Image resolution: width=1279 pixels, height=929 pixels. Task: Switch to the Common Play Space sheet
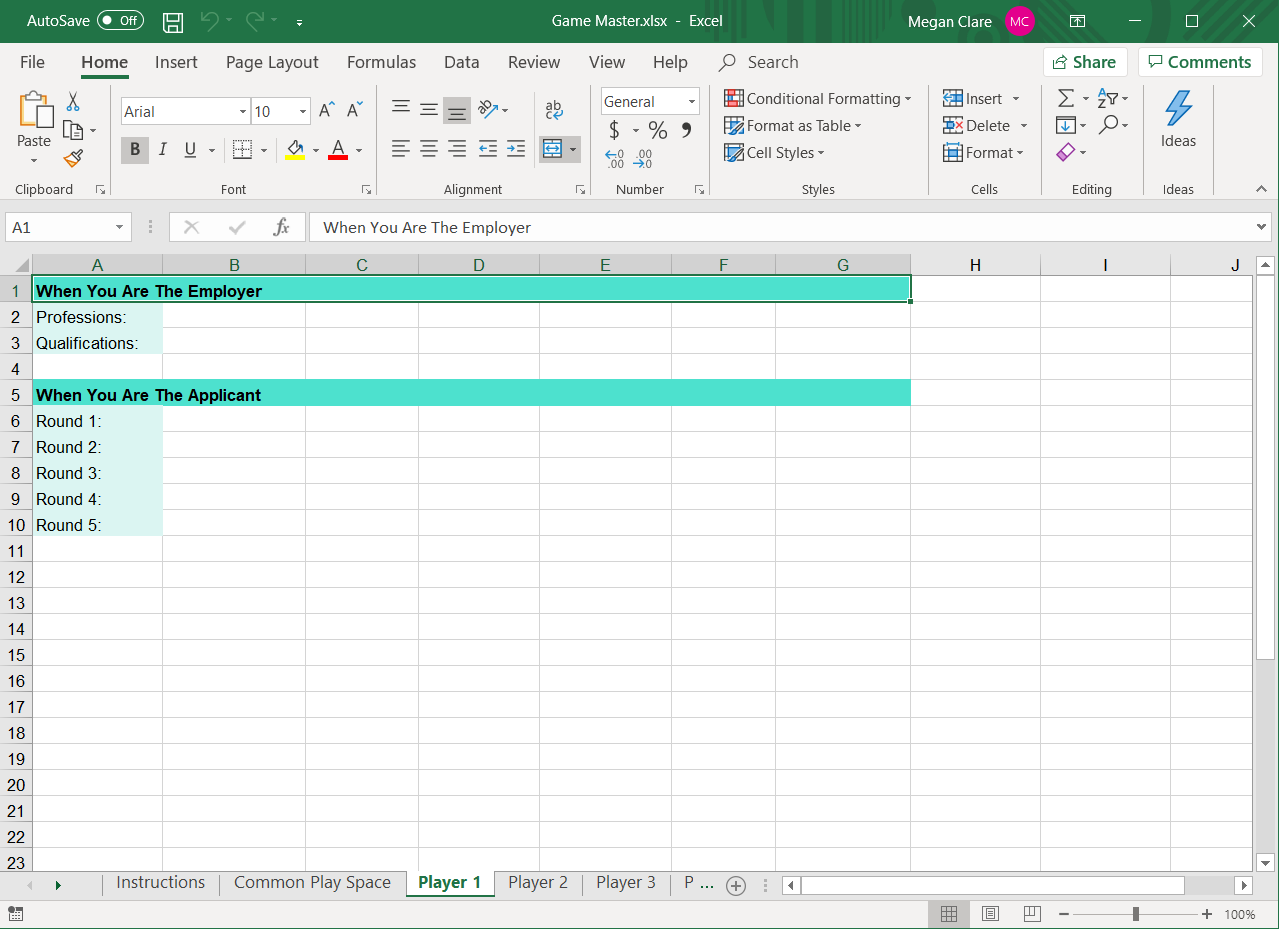tap(312, 883)
